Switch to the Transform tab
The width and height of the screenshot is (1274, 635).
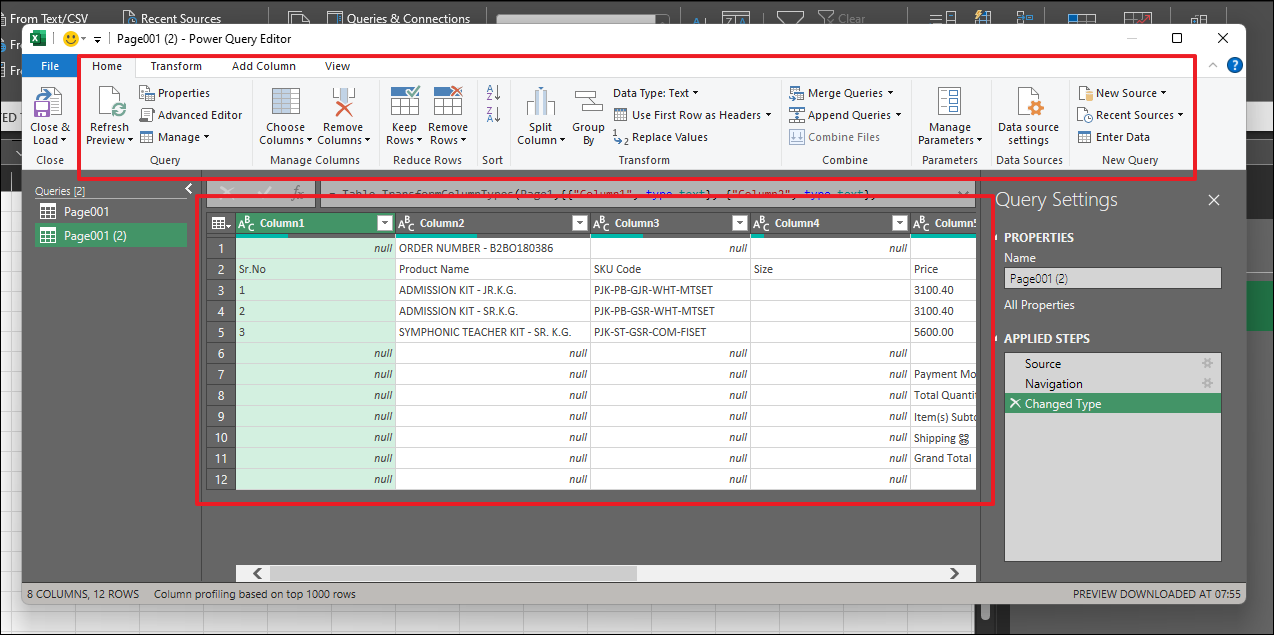pyautogui.click(x=176, y=66)
